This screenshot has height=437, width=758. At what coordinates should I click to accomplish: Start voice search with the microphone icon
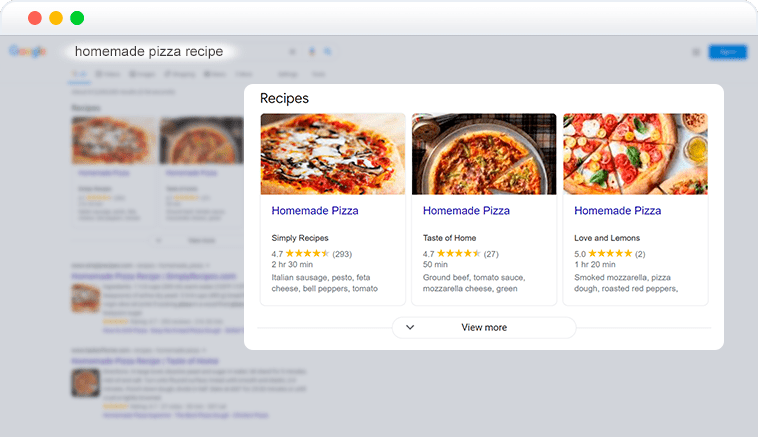312,51
